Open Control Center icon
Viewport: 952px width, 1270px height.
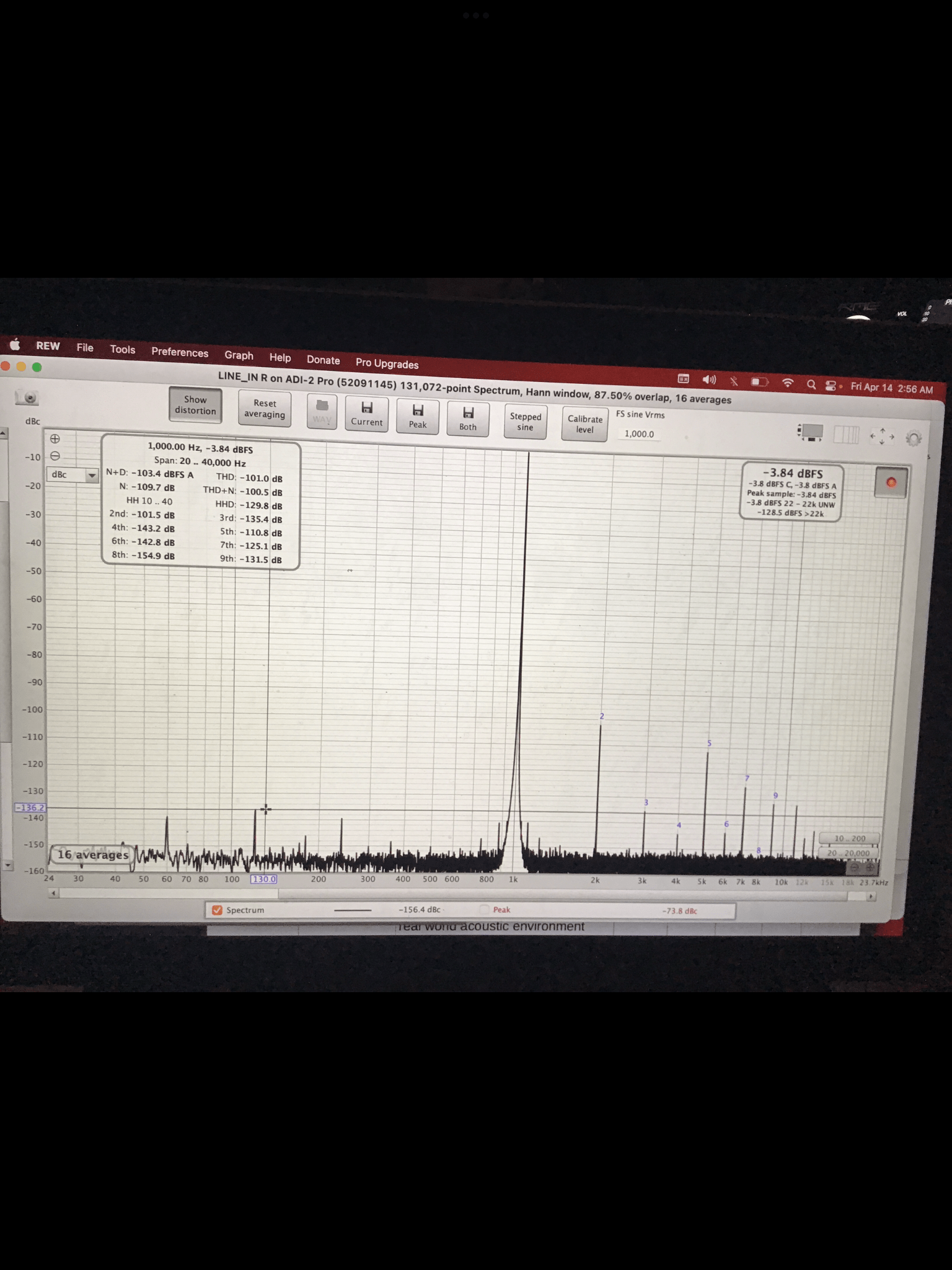point(831,385)
